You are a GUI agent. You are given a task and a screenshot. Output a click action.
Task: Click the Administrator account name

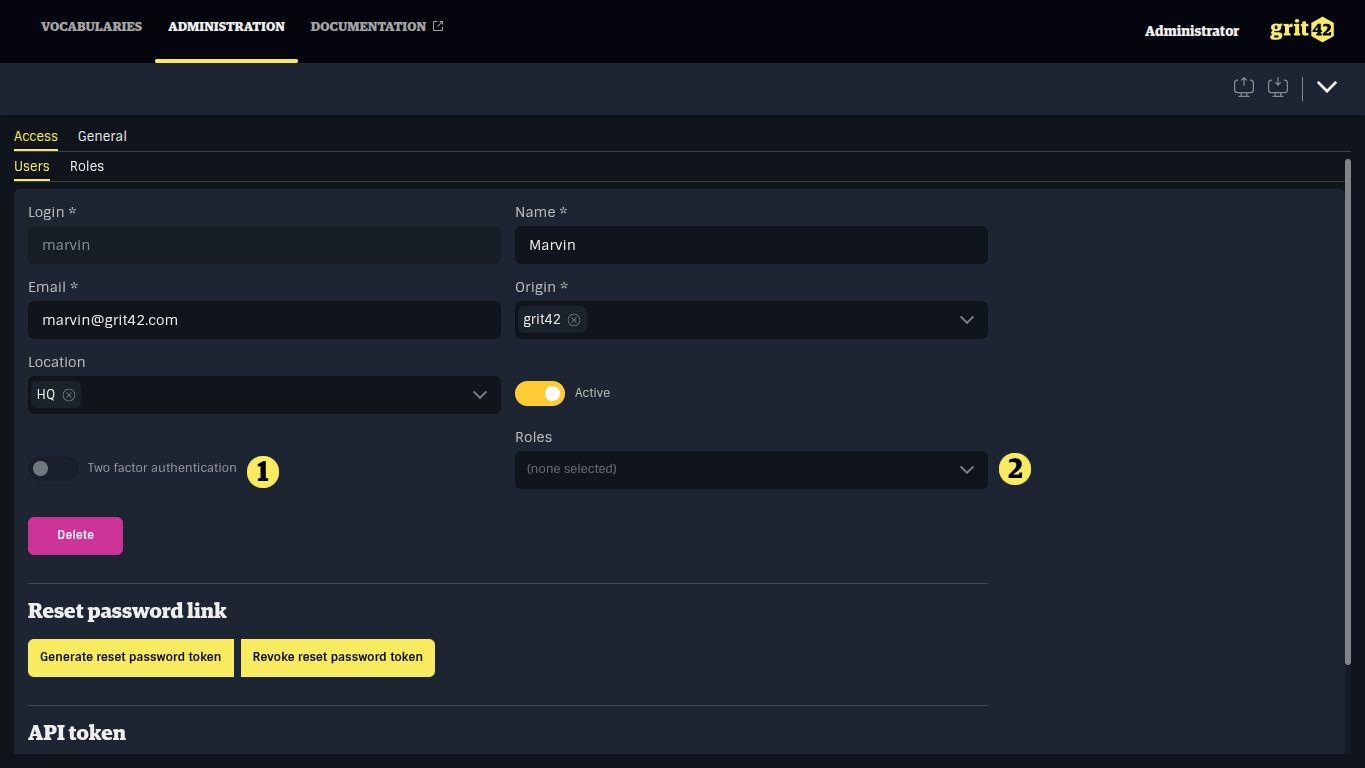tap(1191, 31)
